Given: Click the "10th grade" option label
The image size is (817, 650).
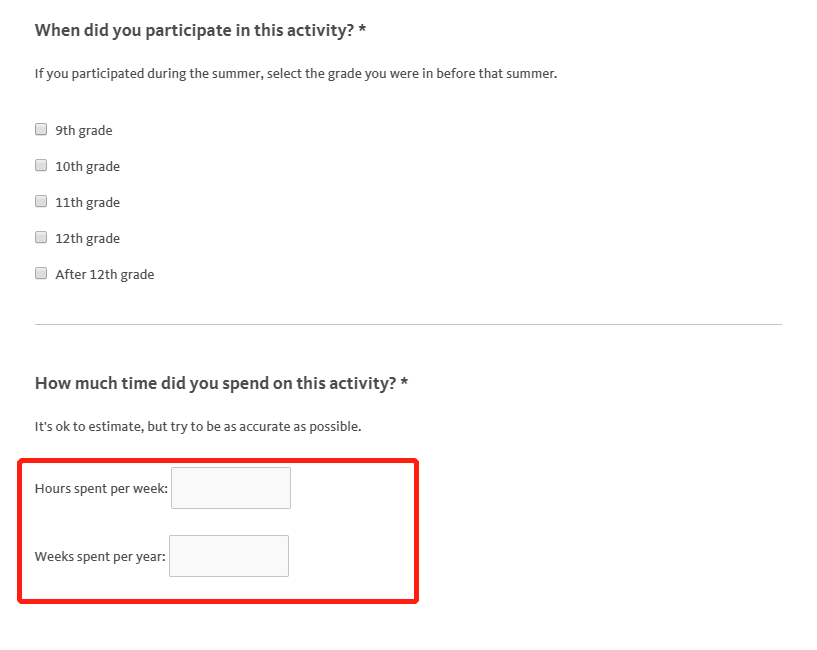Looking at the screenshot, I should [x=87, y=166].
